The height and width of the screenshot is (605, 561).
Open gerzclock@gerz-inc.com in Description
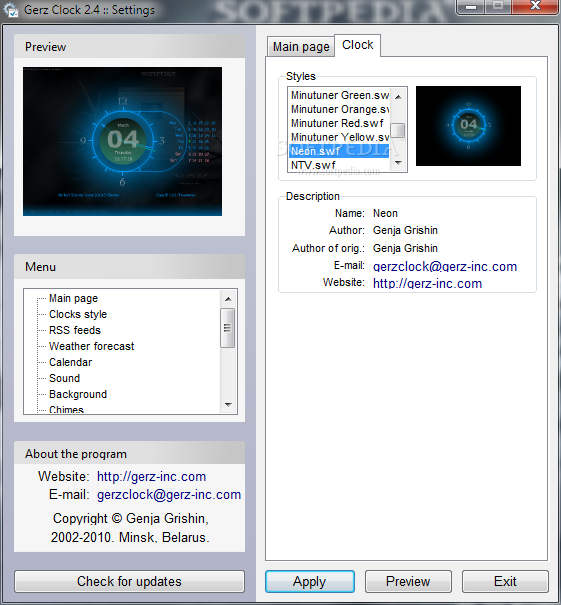point(444,266)
